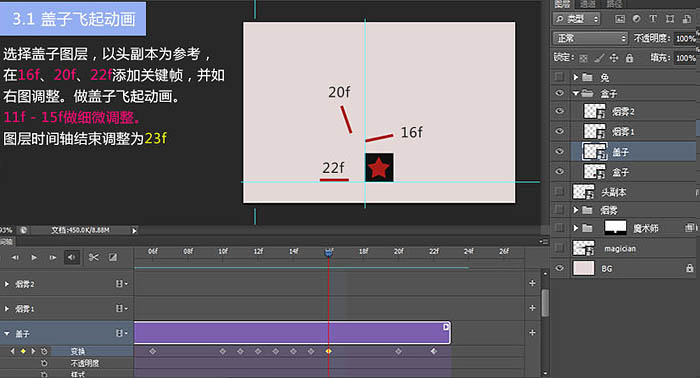700x378 pixels.
Task: Collapse 盖子 timeline track
Action: point(7,333)
